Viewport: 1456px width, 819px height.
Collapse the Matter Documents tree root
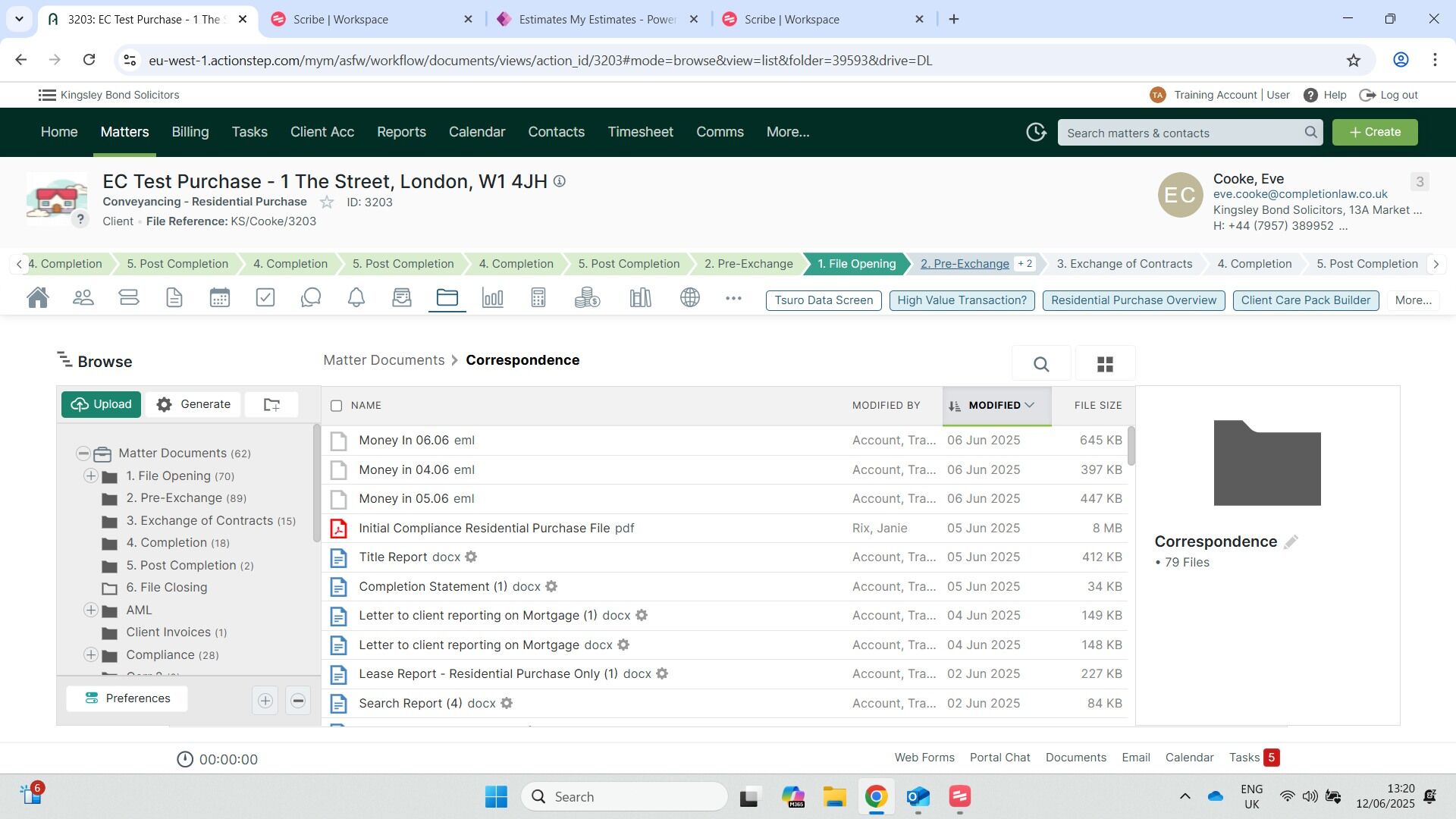pyautogui.click(x=83, y=453)
